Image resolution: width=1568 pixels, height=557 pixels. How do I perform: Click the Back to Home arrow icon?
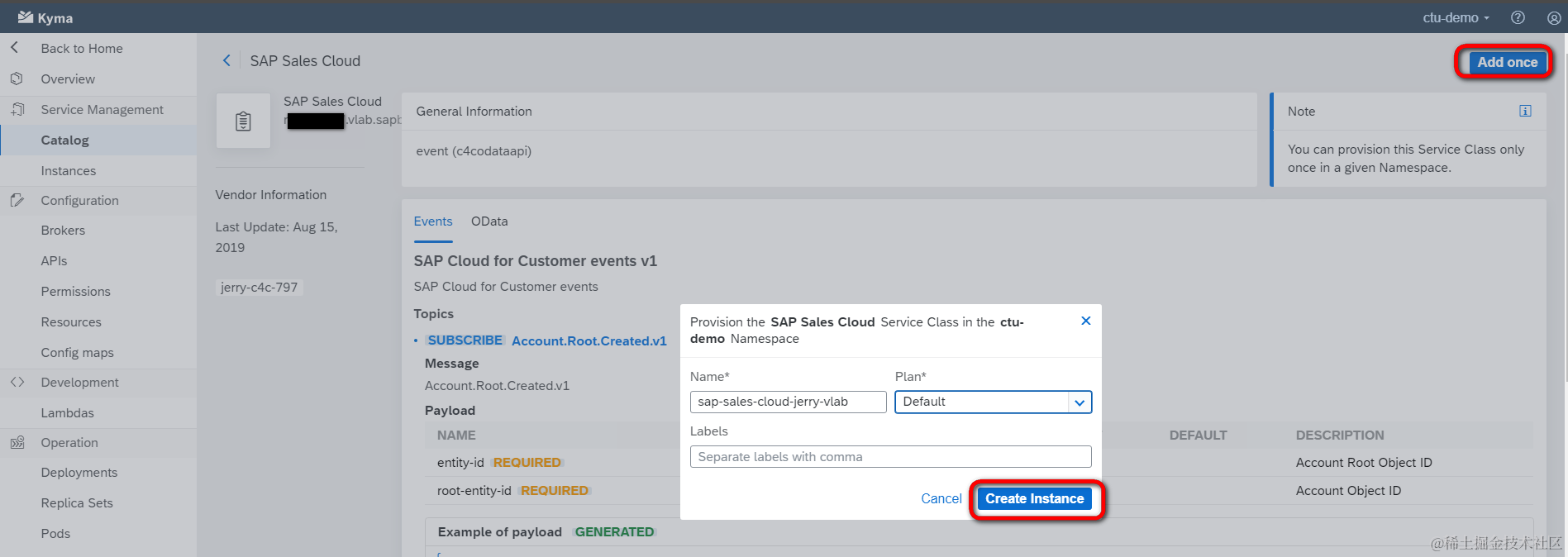click(15, 48)
